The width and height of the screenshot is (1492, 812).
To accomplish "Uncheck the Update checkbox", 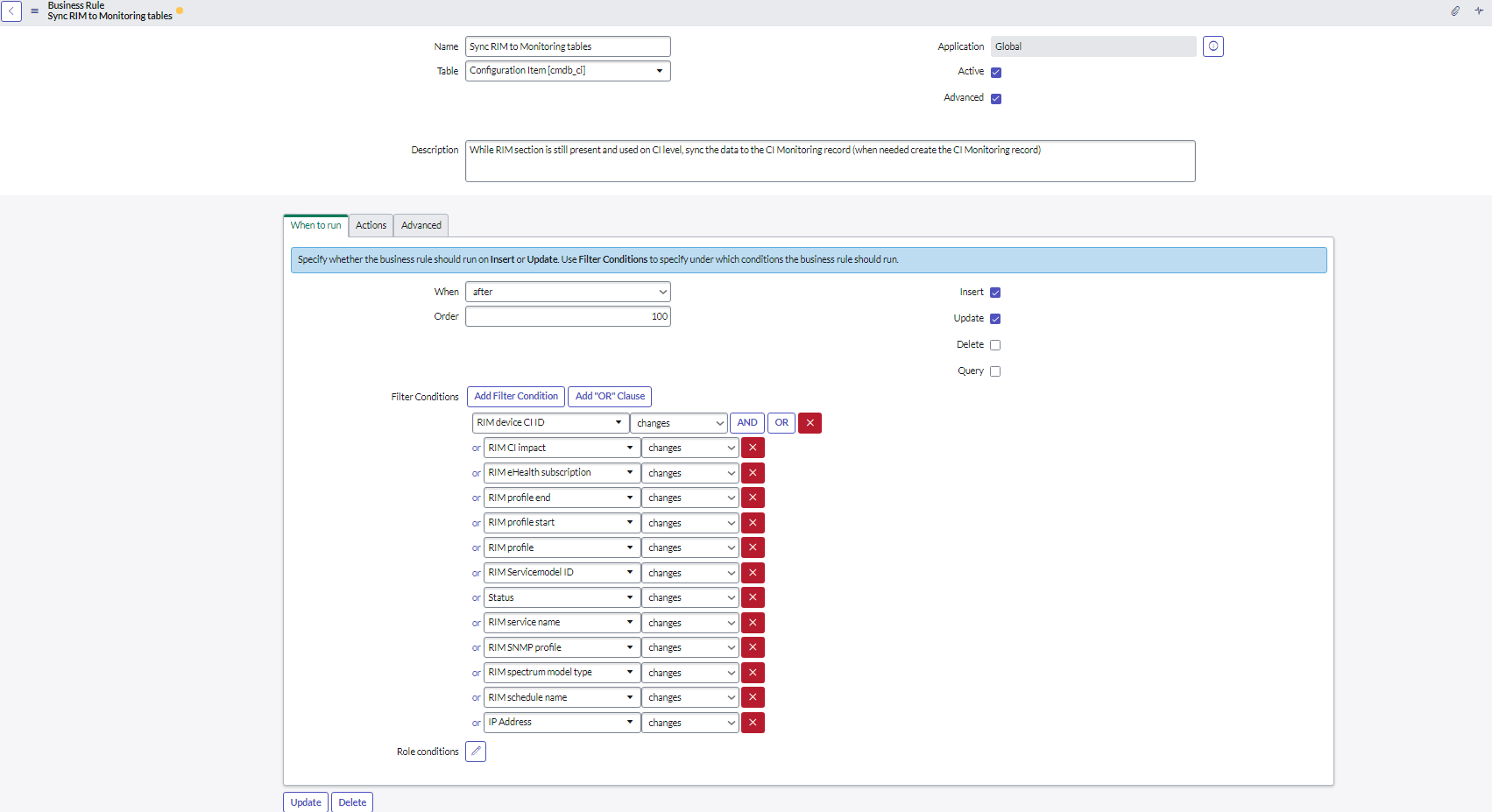I will point(995,319).
